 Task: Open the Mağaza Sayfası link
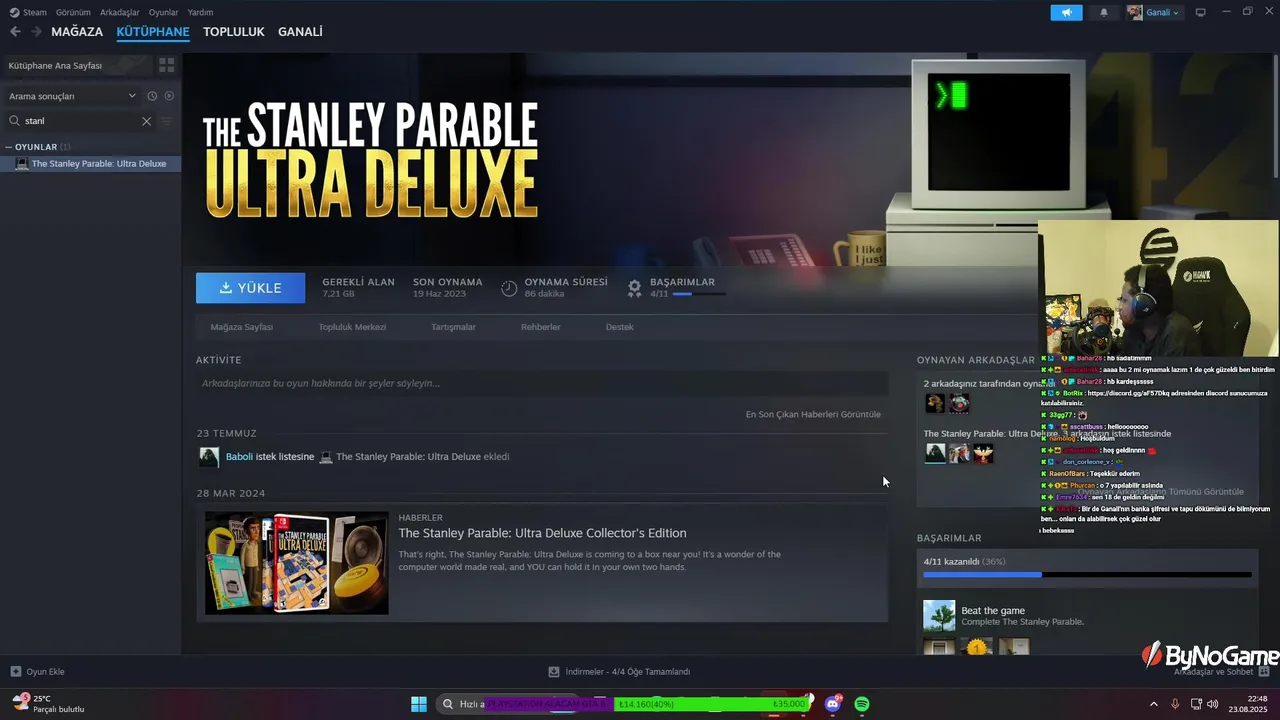coord(242,327)
